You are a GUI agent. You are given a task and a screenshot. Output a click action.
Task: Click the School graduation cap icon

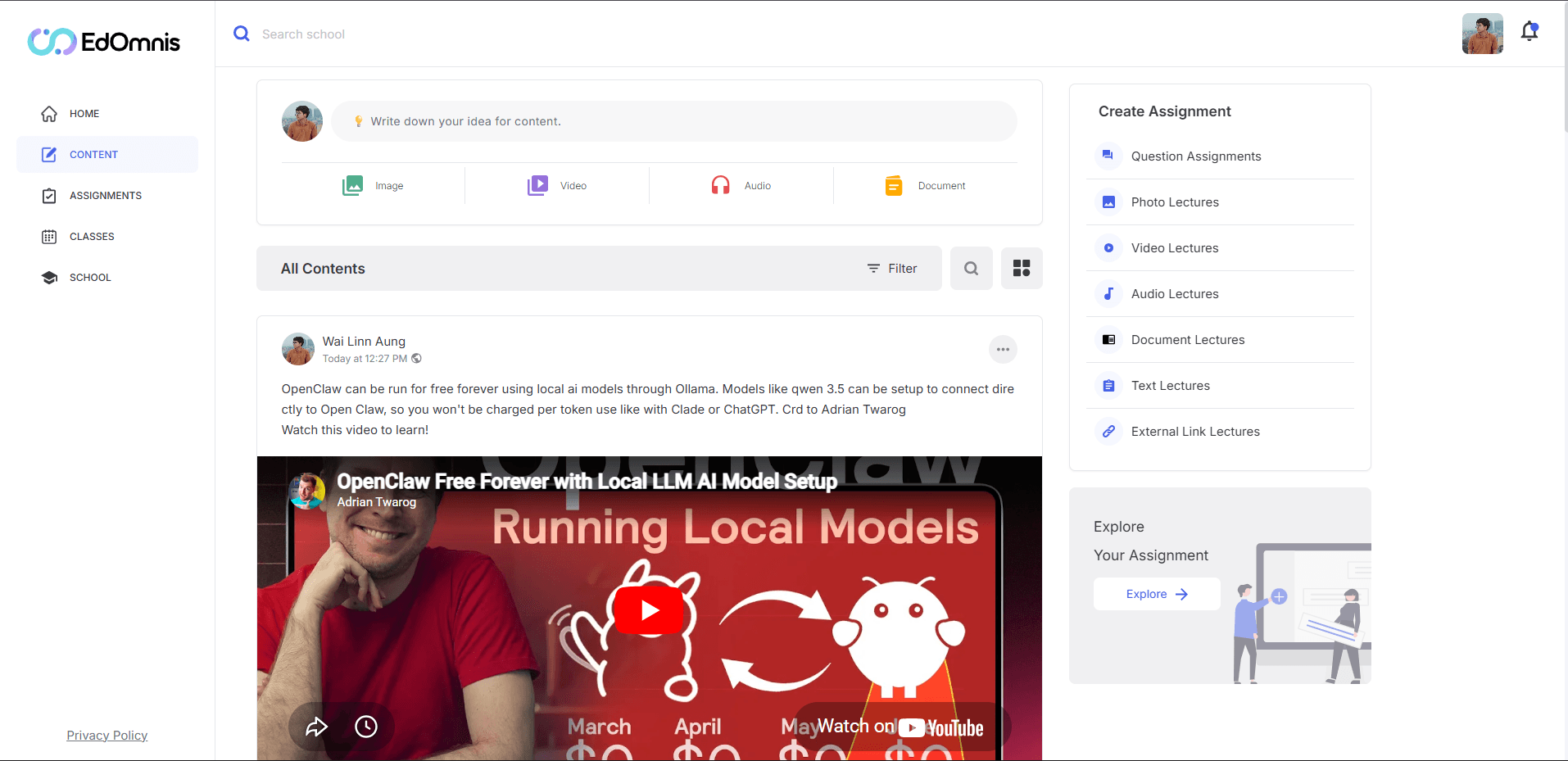point(49,278)
